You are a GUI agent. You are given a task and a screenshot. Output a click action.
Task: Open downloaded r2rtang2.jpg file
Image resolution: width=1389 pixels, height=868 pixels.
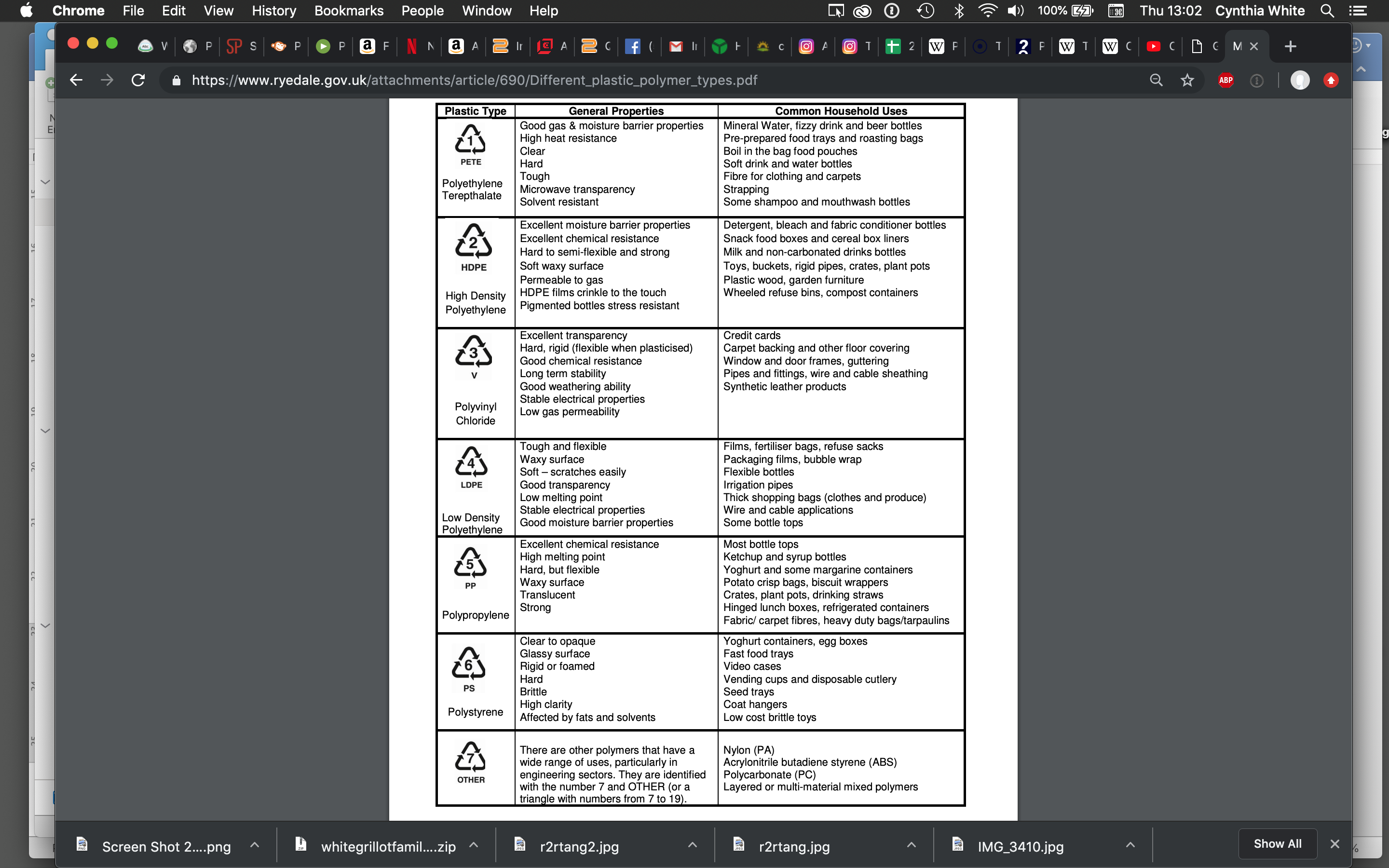pos(579,846)
